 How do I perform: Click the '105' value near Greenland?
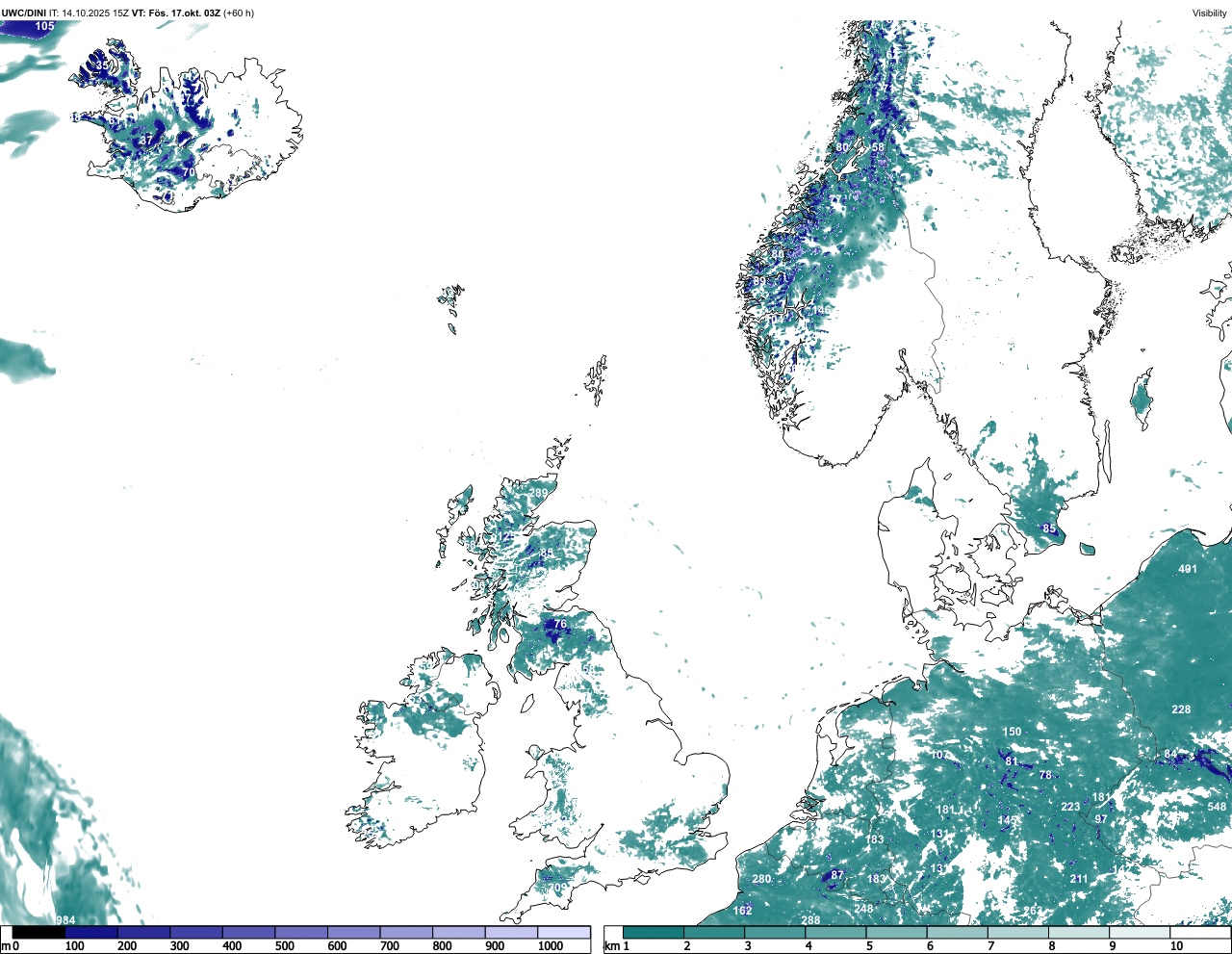click(x=44, y=26)
